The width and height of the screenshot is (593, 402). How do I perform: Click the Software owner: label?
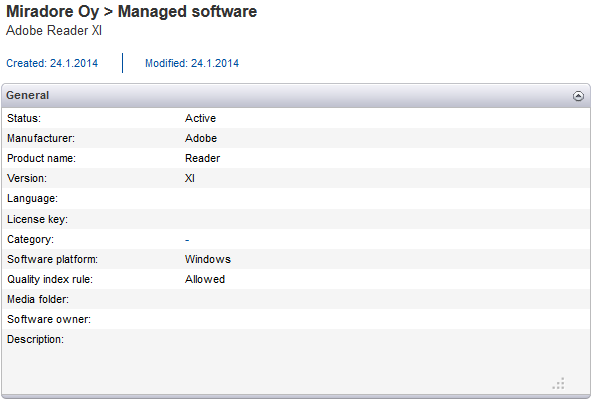pyautogui.click(x=49, y=320)
